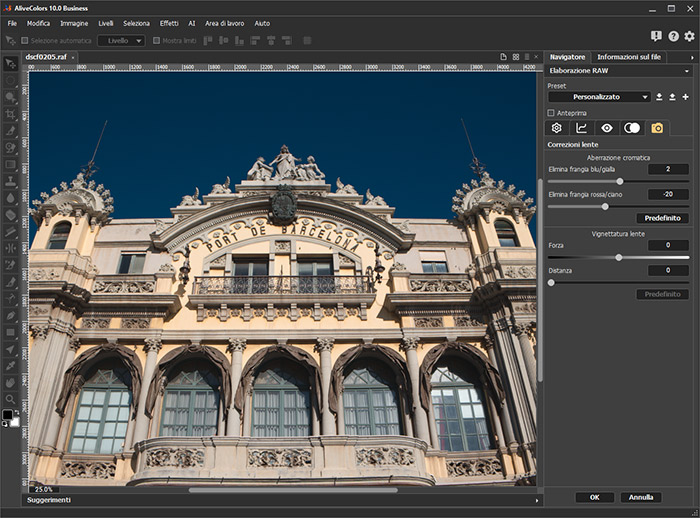Select the Hand pan tool

11,381
